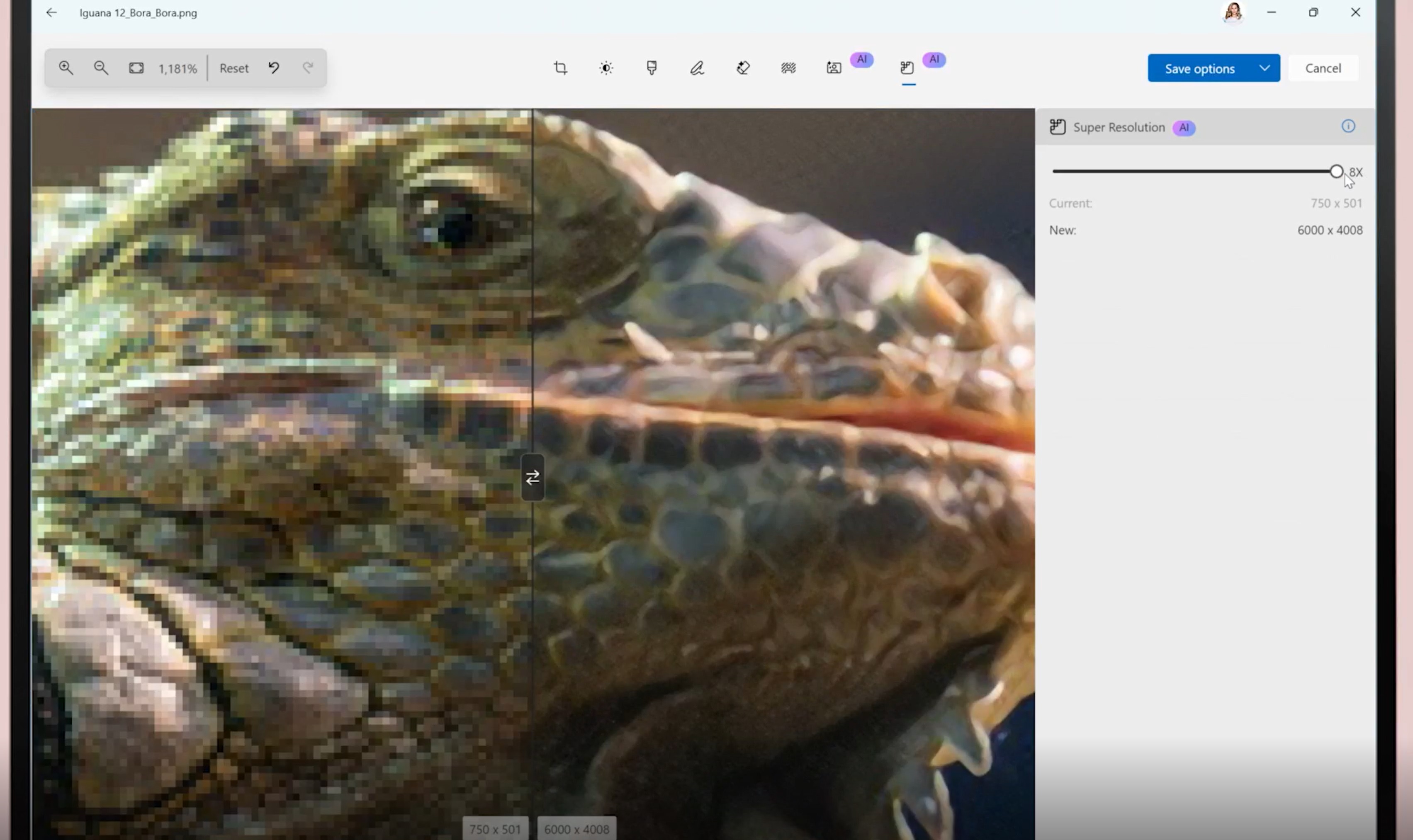
Task: Click the before/after comparison divider handle
Action: pyautogui.click(x=533, y=478)
